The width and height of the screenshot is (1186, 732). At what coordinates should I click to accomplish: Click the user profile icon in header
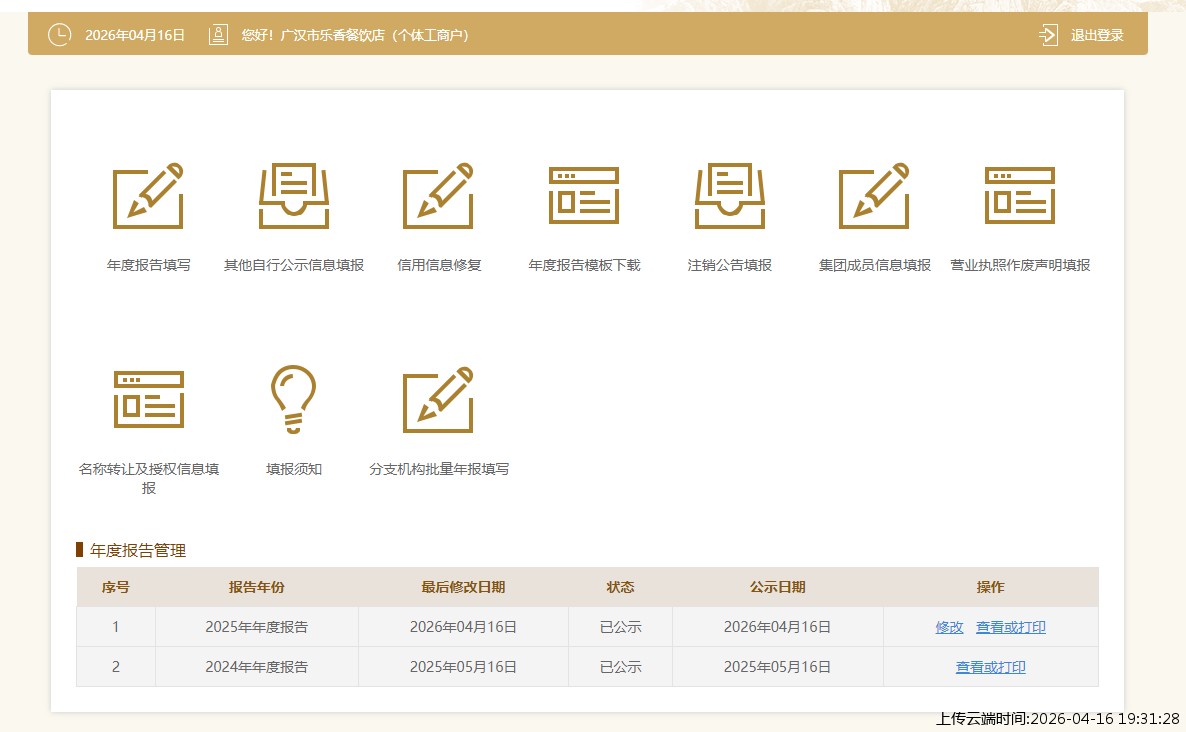(x=218, y=35)
